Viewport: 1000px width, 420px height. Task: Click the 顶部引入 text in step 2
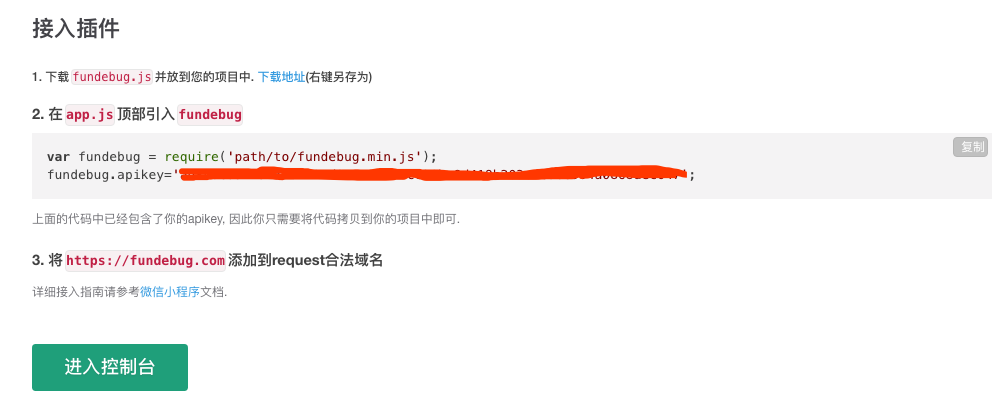pos(145,115)
